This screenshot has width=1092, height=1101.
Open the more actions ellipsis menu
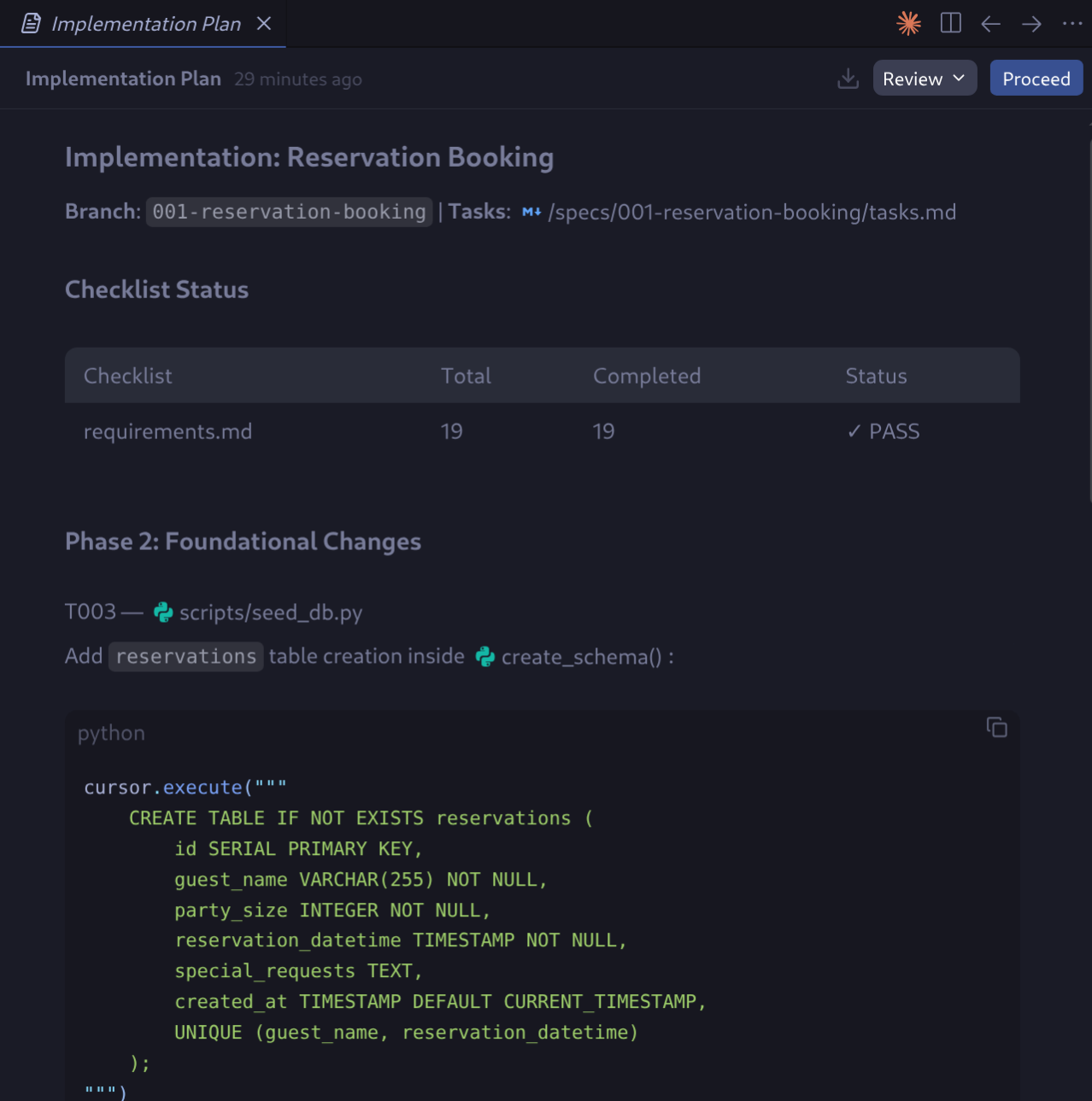(x=1071, y=24)
